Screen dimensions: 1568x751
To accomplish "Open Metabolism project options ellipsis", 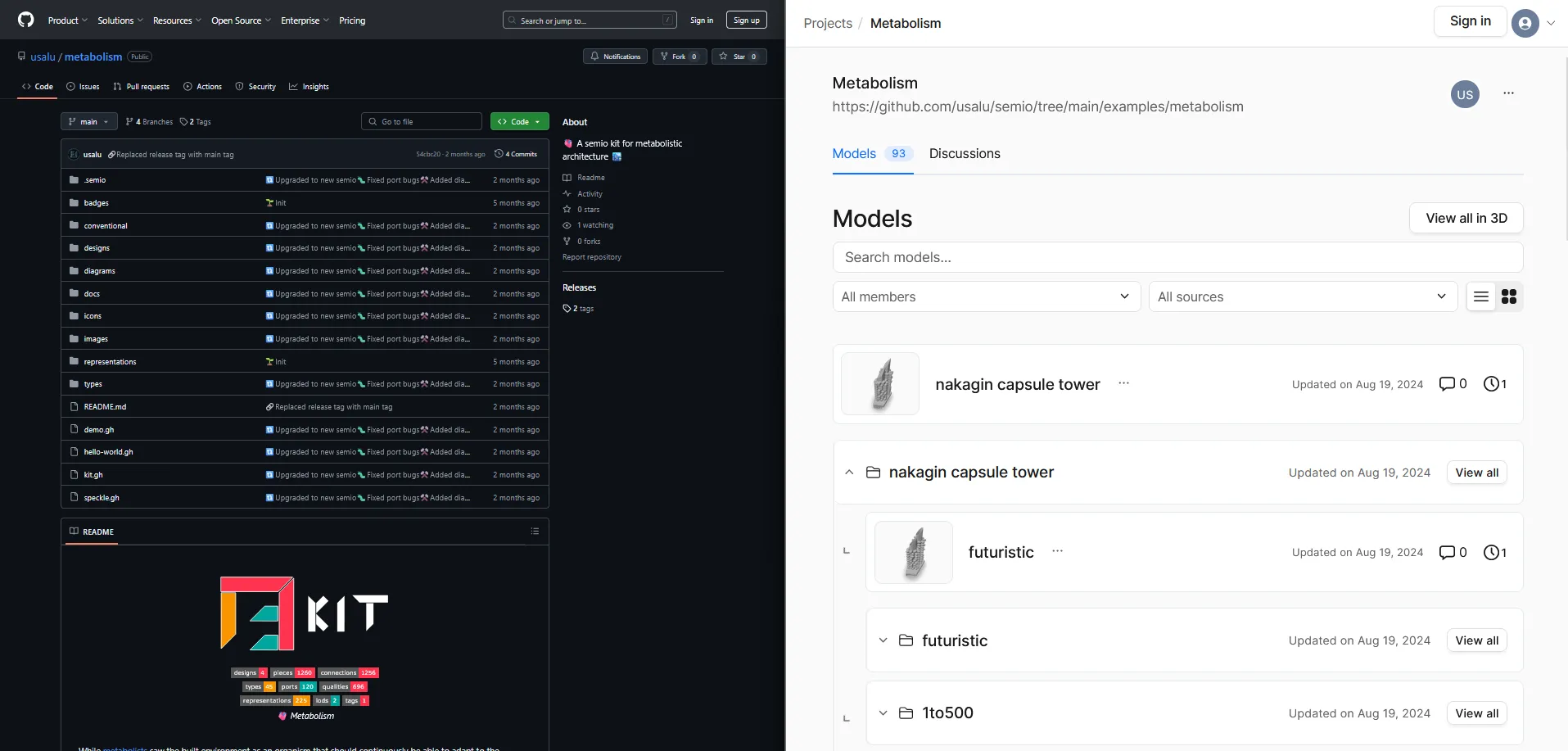I will coord(1508,93).
